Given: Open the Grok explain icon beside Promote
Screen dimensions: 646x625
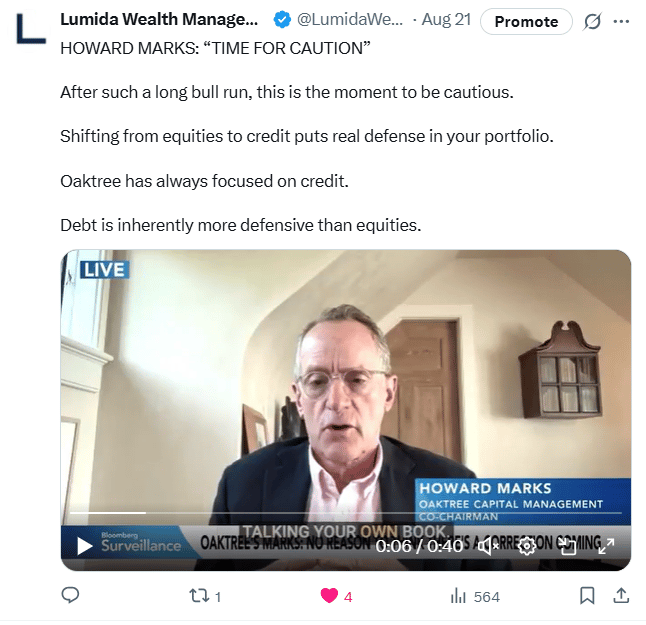Looking at the screenshot, I should 592,21.
